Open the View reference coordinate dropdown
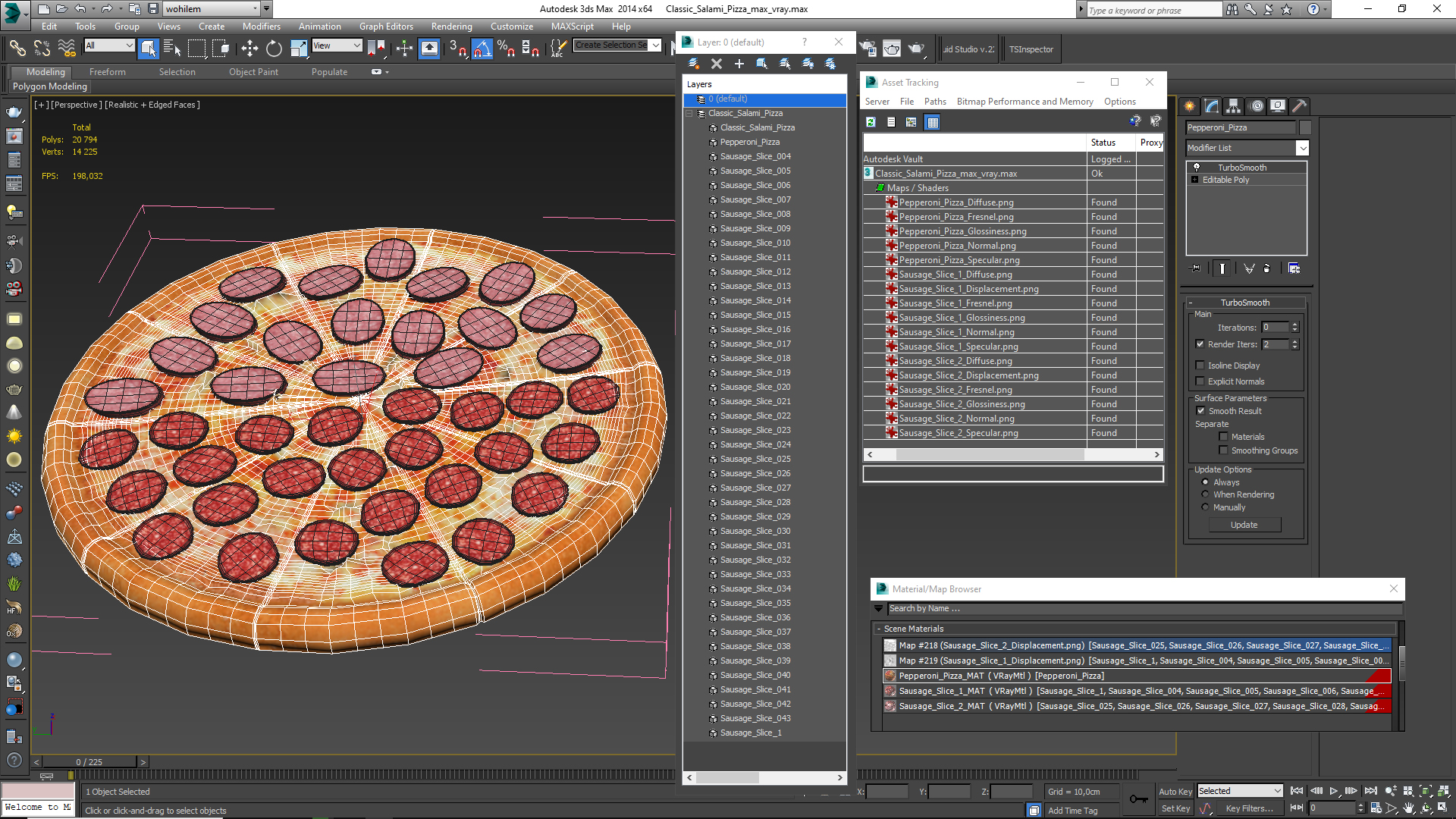The height and width of the screenshot is (819, 1456). point(337,45)
